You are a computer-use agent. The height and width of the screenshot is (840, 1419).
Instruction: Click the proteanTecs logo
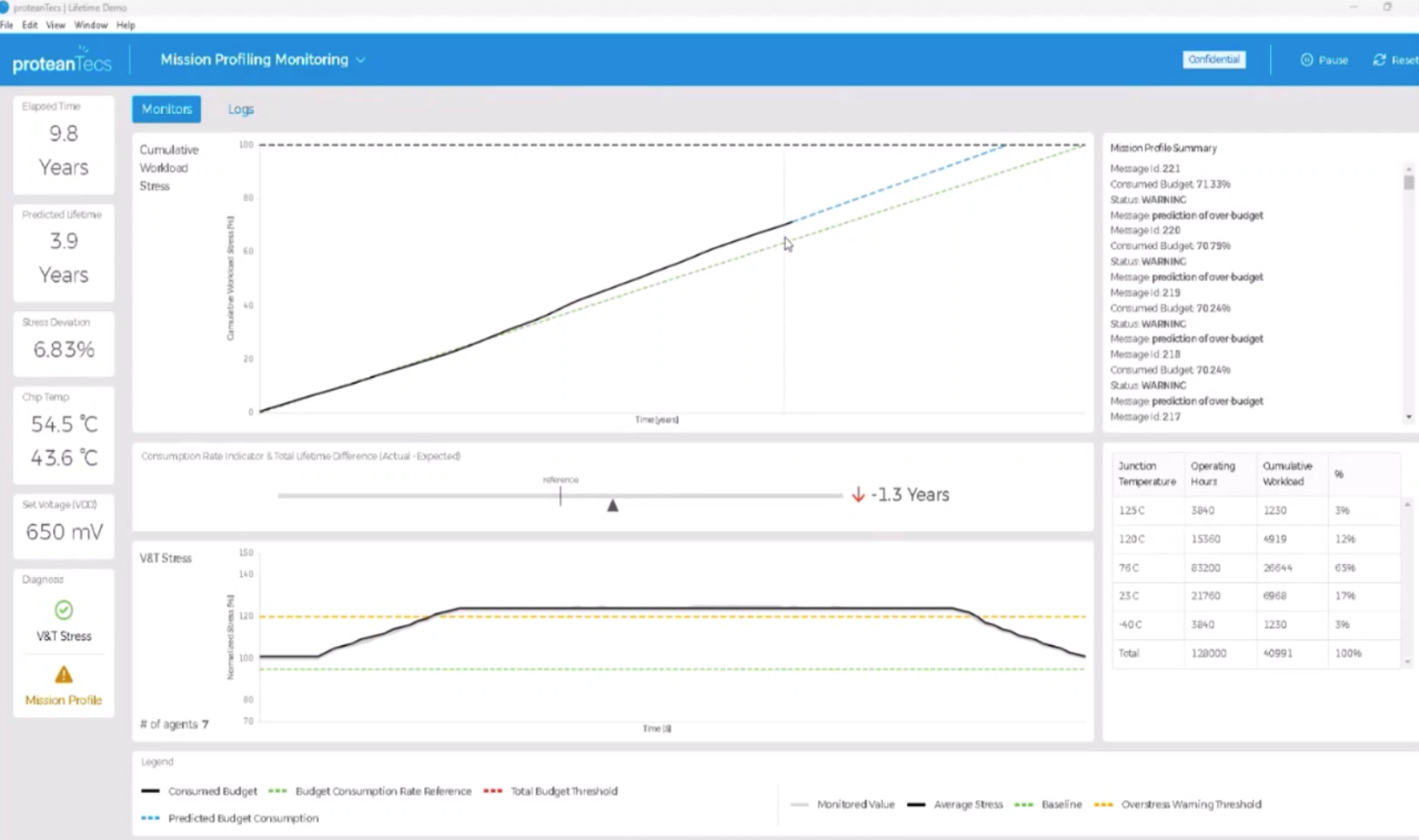tap(62, 62)
